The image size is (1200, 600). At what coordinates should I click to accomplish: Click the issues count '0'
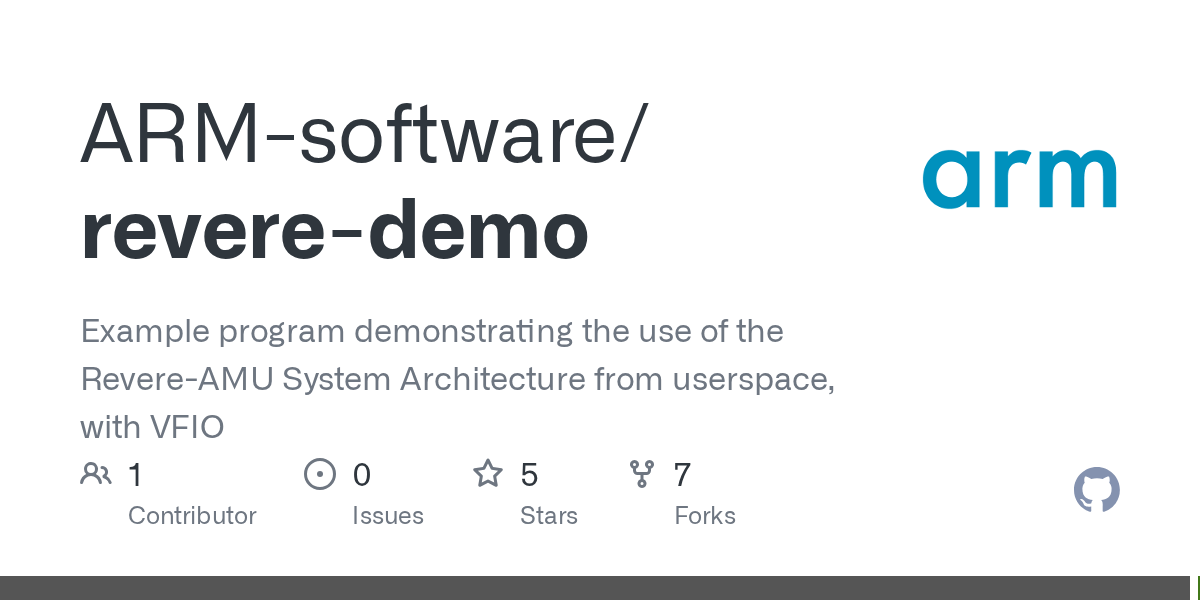(362, 474)
